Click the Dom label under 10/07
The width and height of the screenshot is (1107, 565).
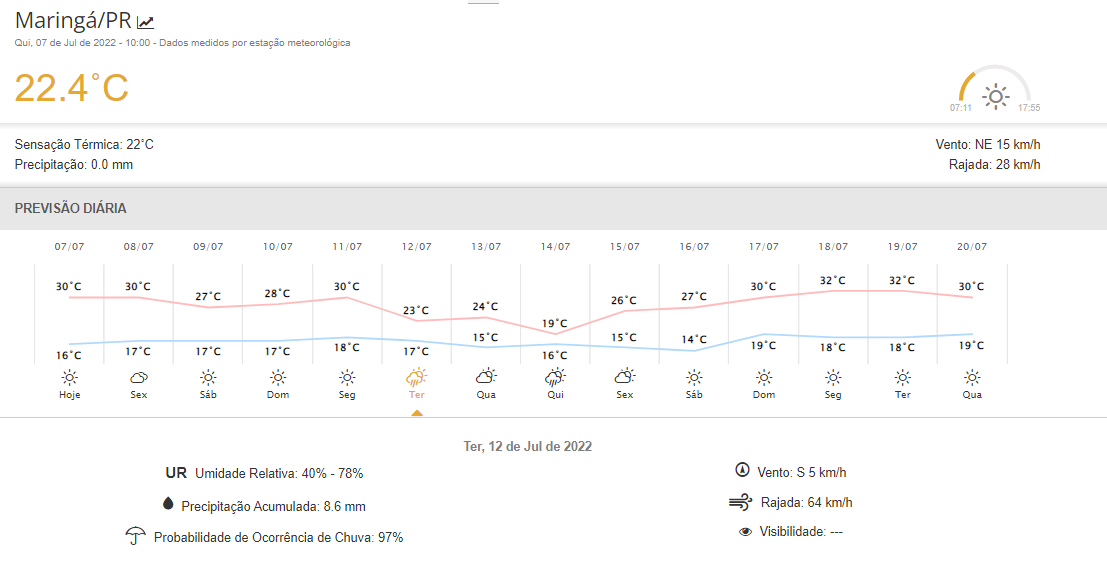click(x=278, y=395)
